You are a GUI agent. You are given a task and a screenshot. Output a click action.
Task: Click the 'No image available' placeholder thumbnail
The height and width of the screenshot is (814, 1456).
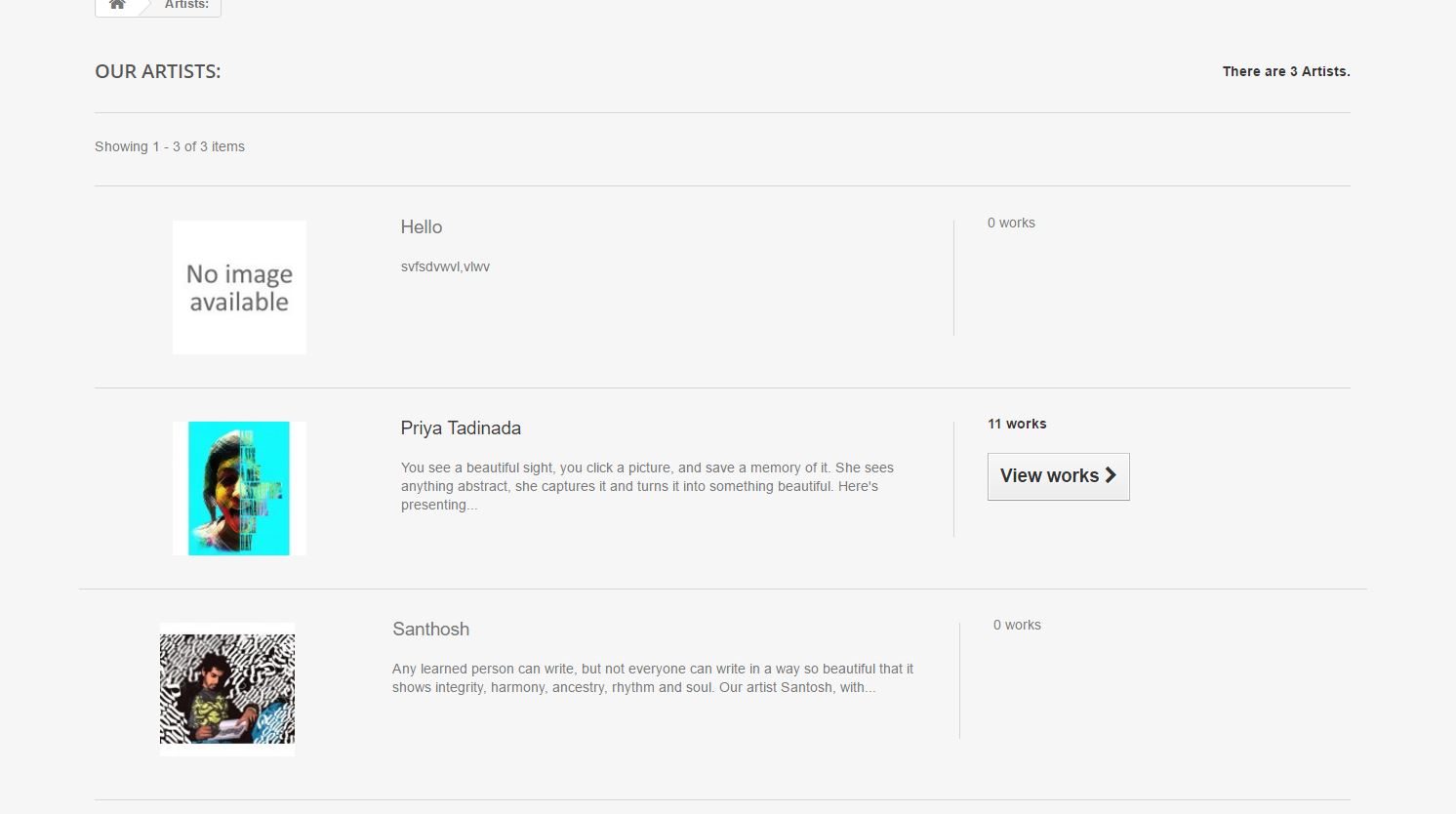(x=239, y=287)
